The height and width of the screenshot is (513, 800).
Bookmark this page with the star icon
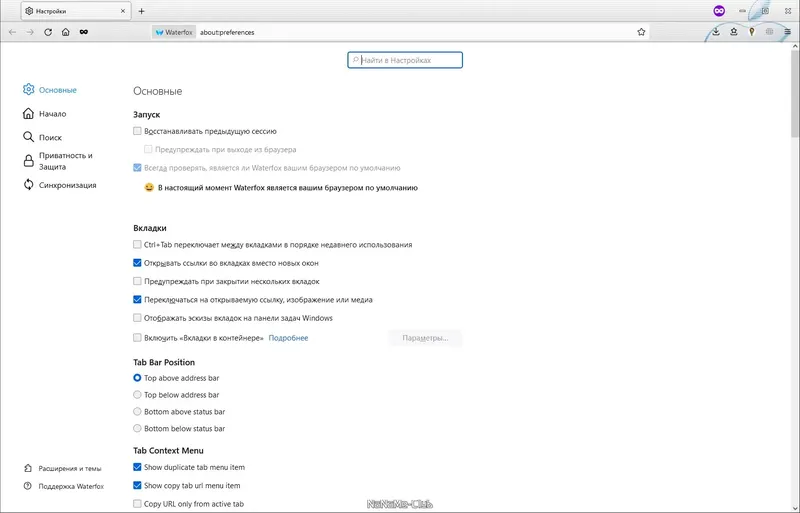point(641,32)
